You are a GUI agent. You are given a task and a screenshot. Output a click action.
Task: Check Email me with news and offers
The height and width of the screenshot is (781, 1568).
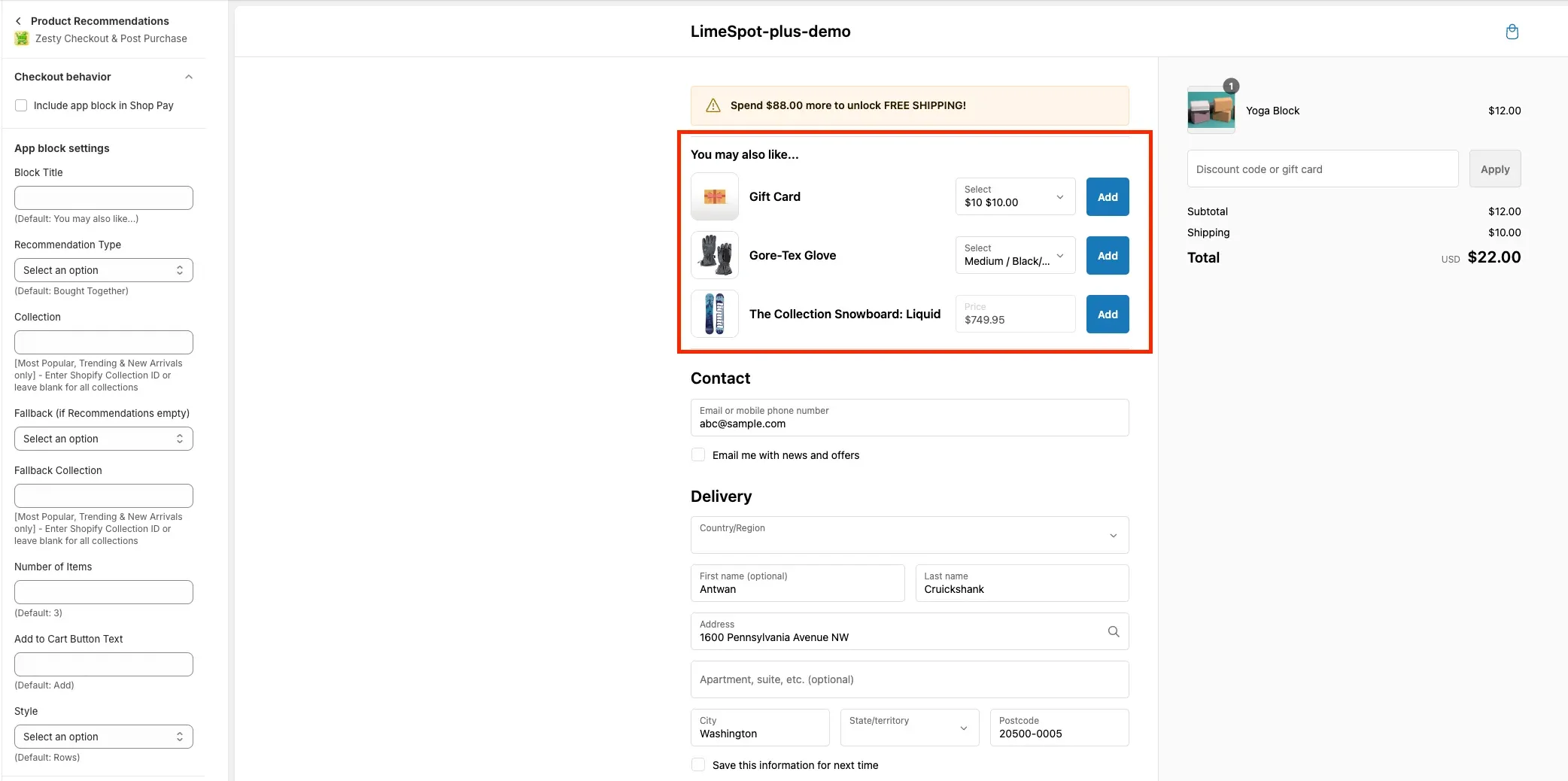[x=698, y=454]
